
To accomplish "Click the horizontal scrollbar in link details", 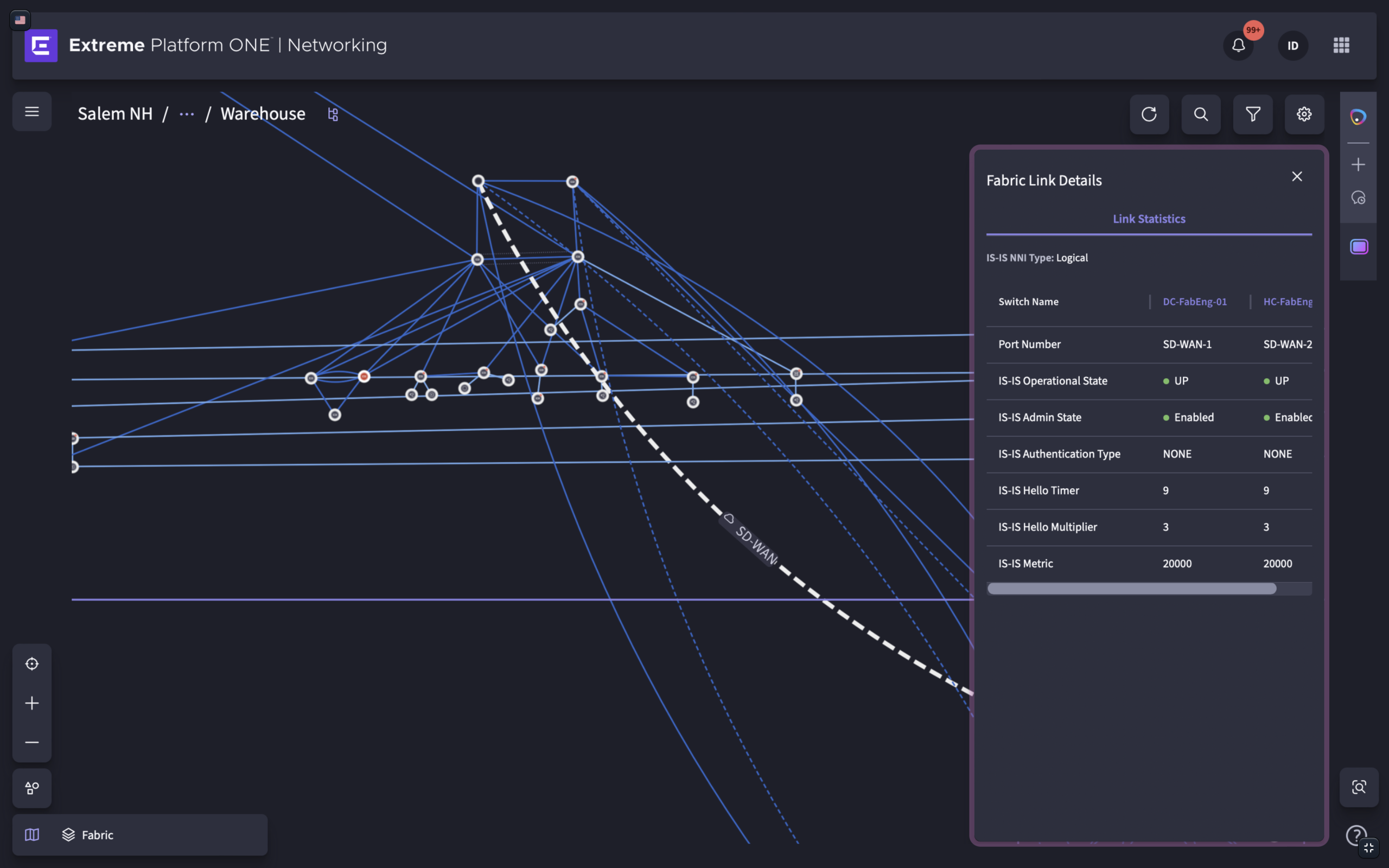I will coord(1132,589).
